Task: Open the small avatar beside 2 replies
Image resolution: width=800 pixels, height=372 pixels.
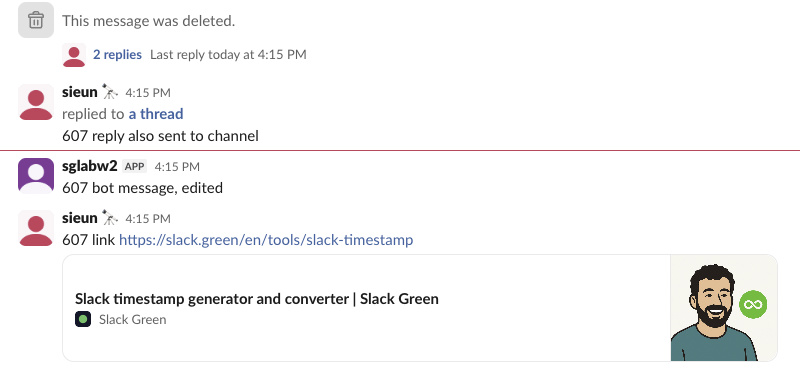Action: 74,55
